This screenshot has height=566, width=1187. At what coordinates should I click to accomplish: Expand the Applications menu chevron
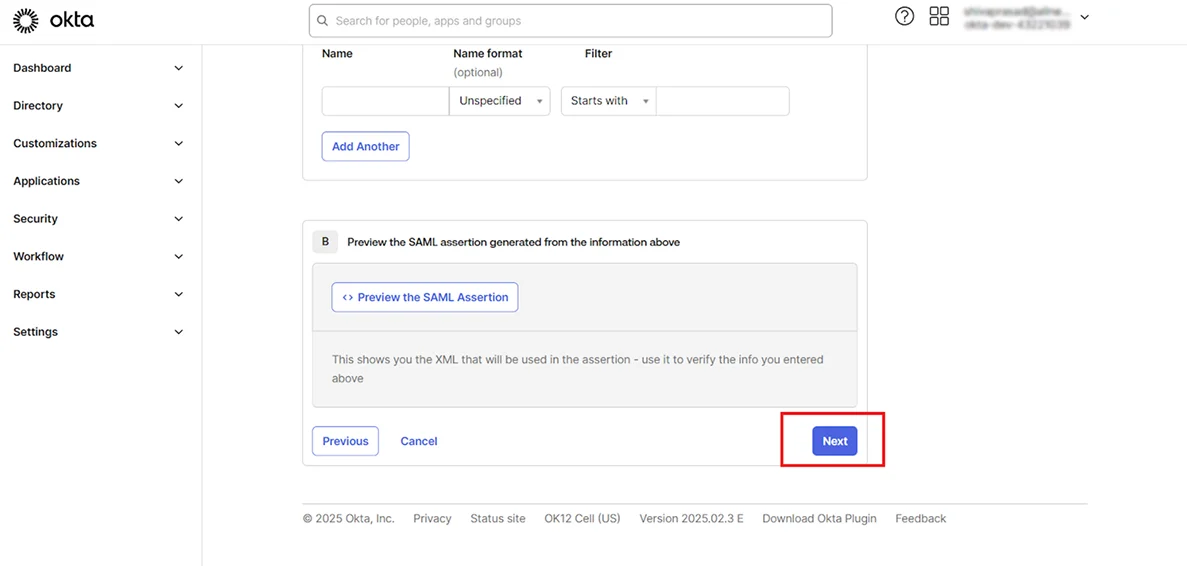point(179,182)
